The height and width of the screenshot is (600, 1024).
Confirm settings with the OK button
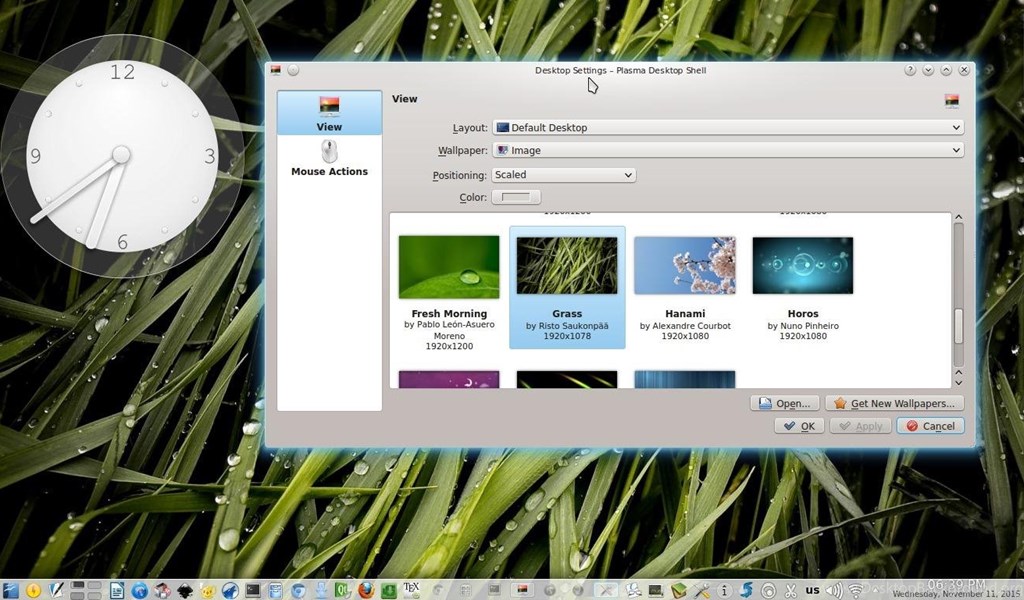pos(799,426)
